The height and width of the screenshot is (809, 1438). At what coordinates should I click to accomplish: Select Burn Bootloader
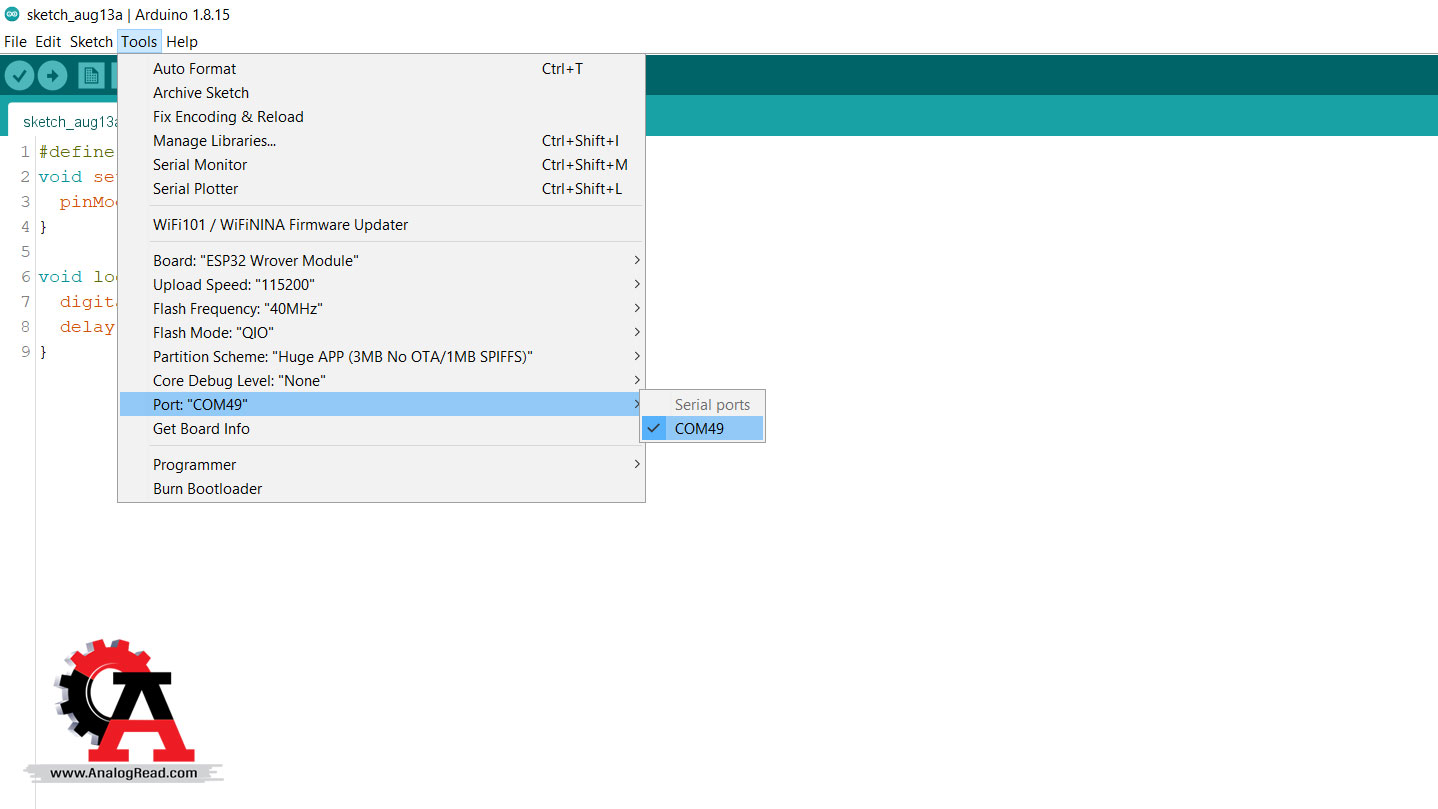click(x=381, y=489)
